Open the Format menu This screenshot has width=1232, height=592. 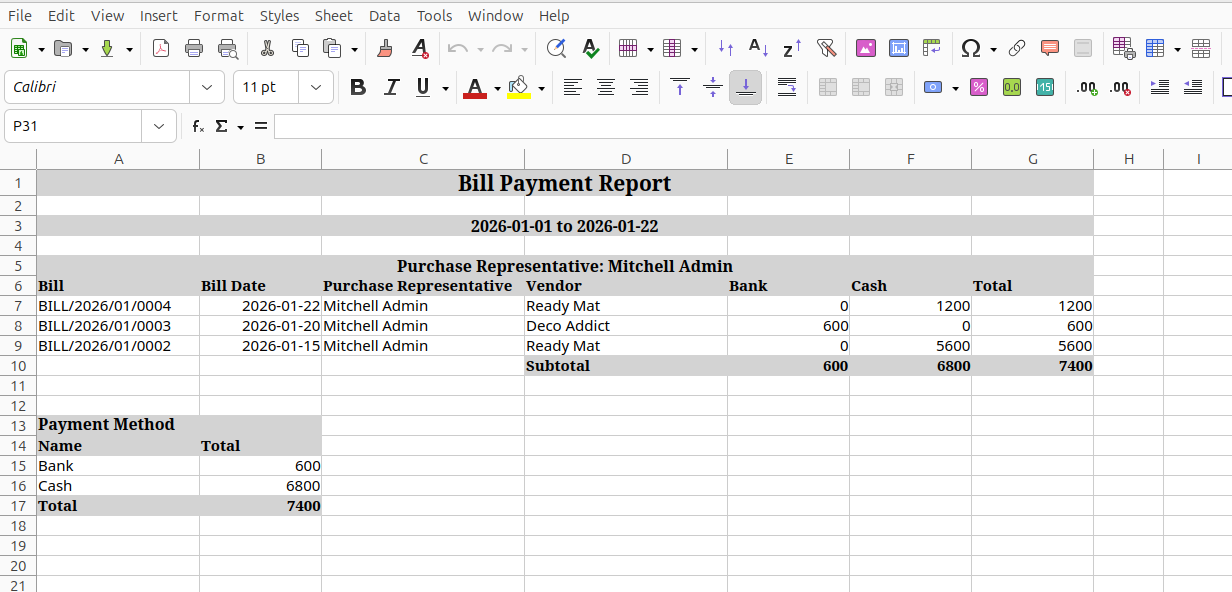coord(219,15)
